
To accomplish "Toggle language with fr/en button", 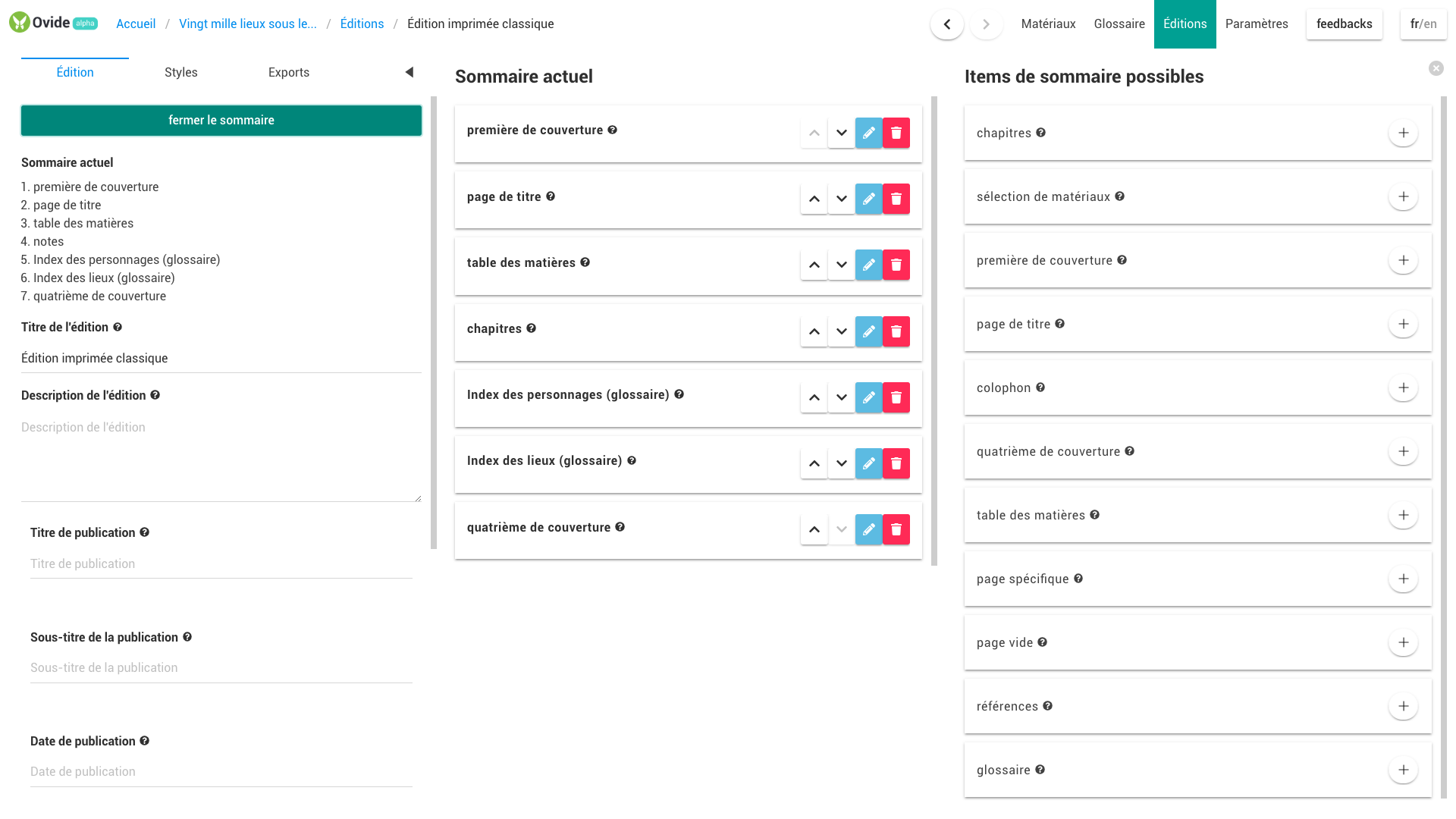I will point(1423,24).
